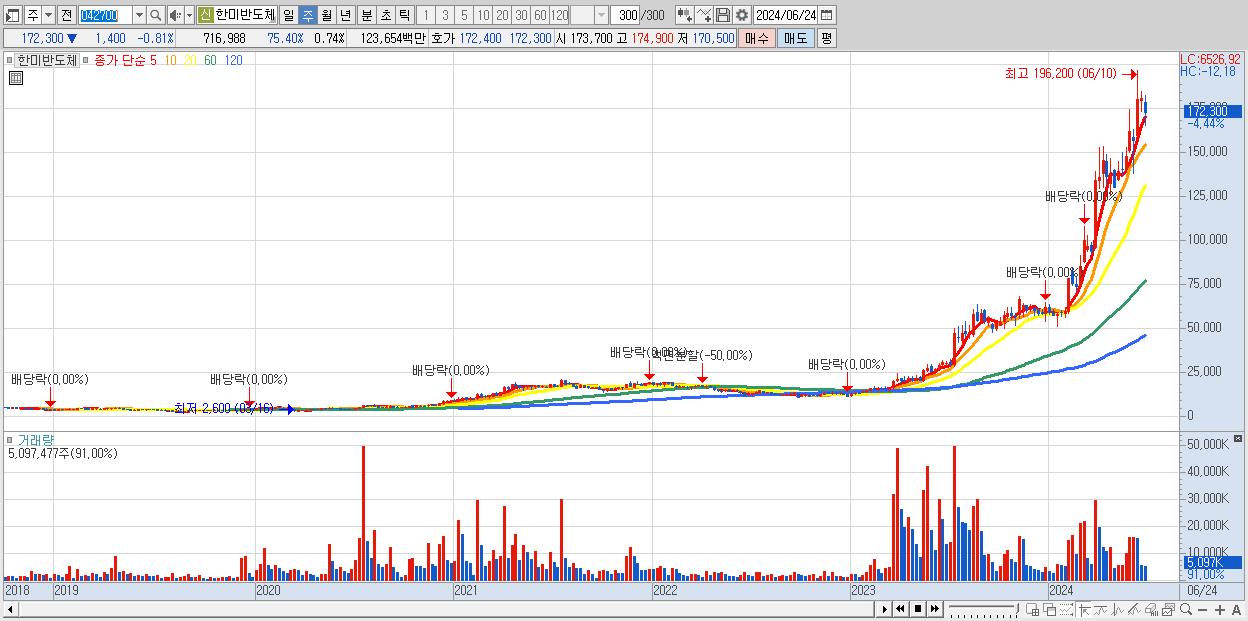
Task: Save chart with the floppy disk icon
Action: 723,15
